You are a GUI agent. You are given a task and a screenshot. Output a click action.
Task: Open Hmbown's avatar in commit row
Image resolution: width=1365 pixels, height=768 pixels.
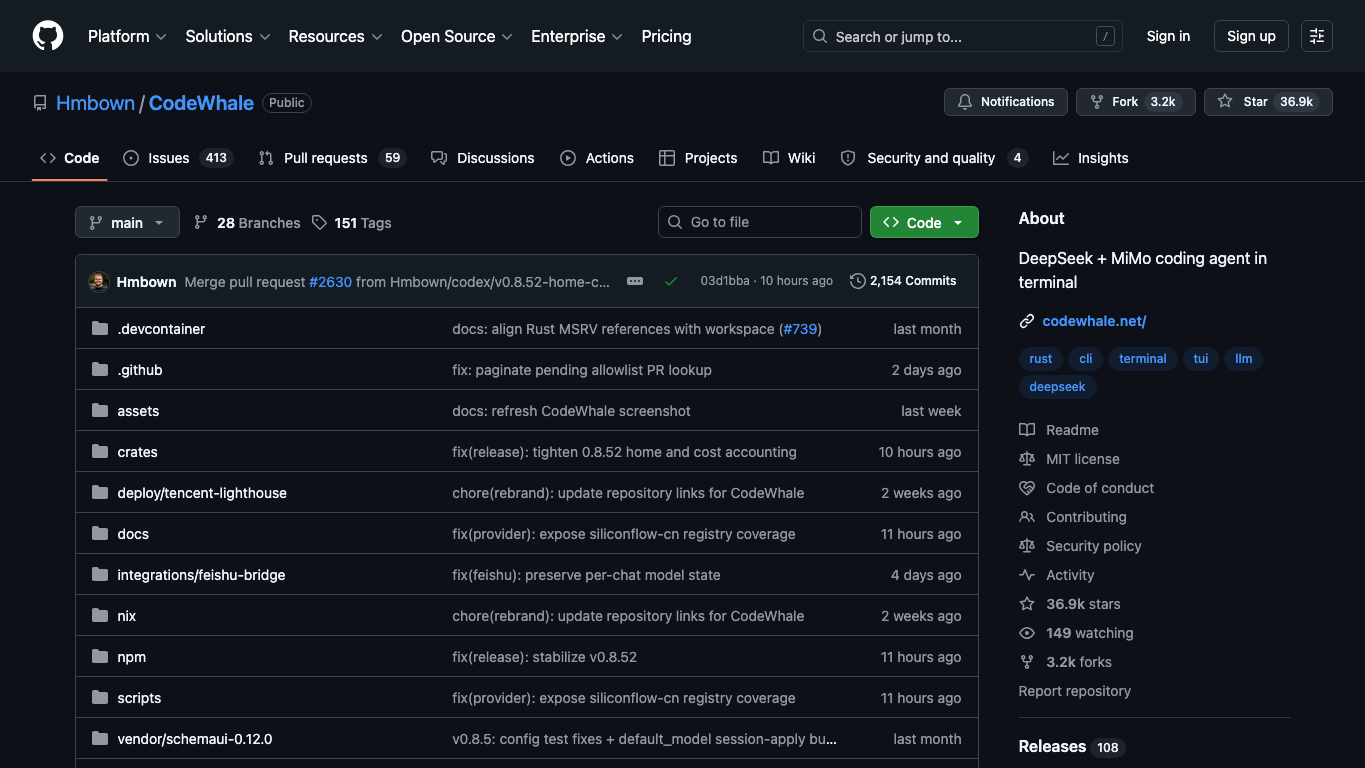click(x=98, y=282)
